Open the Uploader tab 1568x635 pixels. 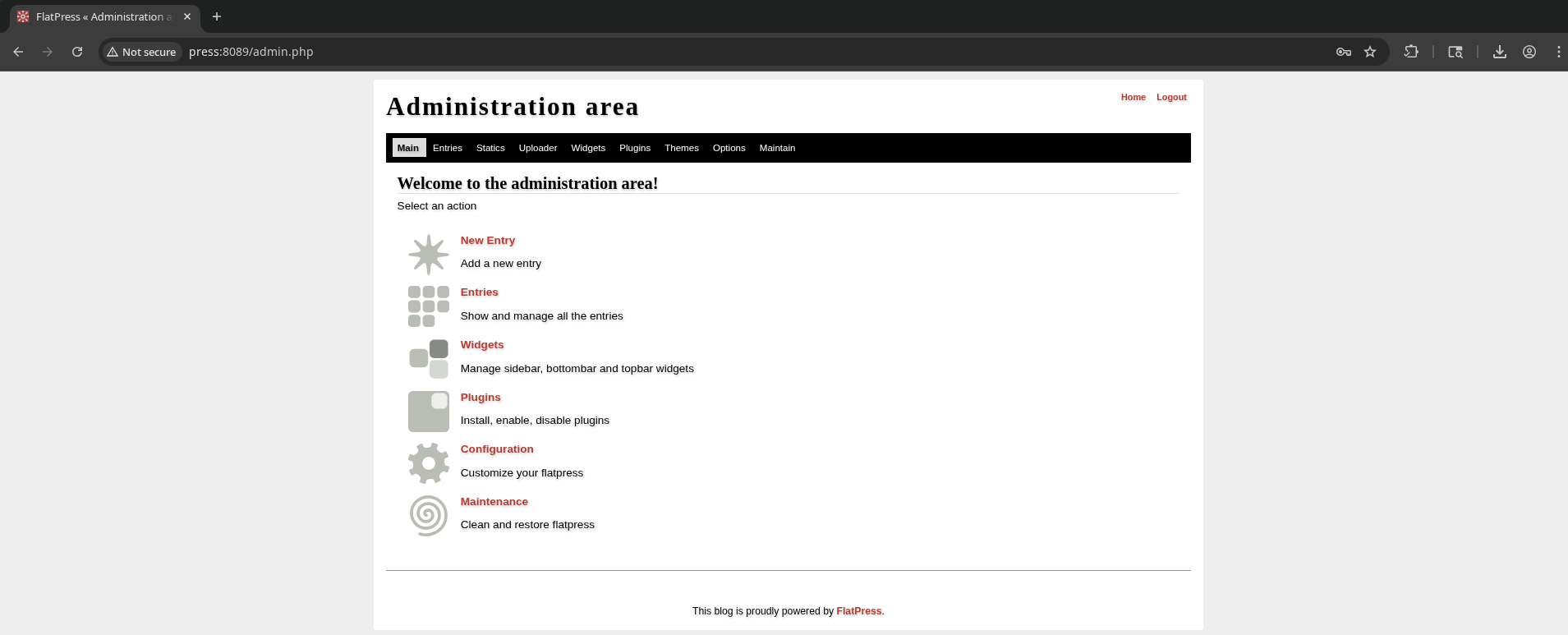click(537, 148)
